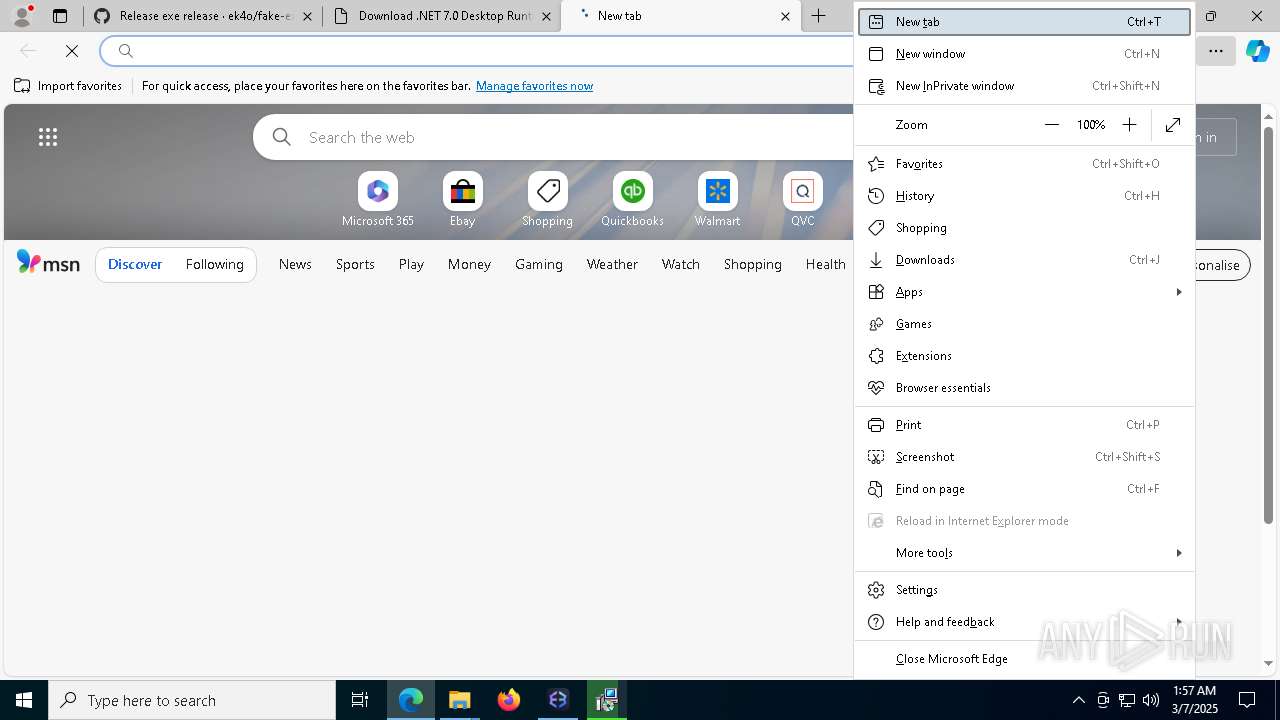Image resolution: width=1280 pixels, height=720 pixels.
Task: Open the volume control in system tray
Action: pos(1150,700)
